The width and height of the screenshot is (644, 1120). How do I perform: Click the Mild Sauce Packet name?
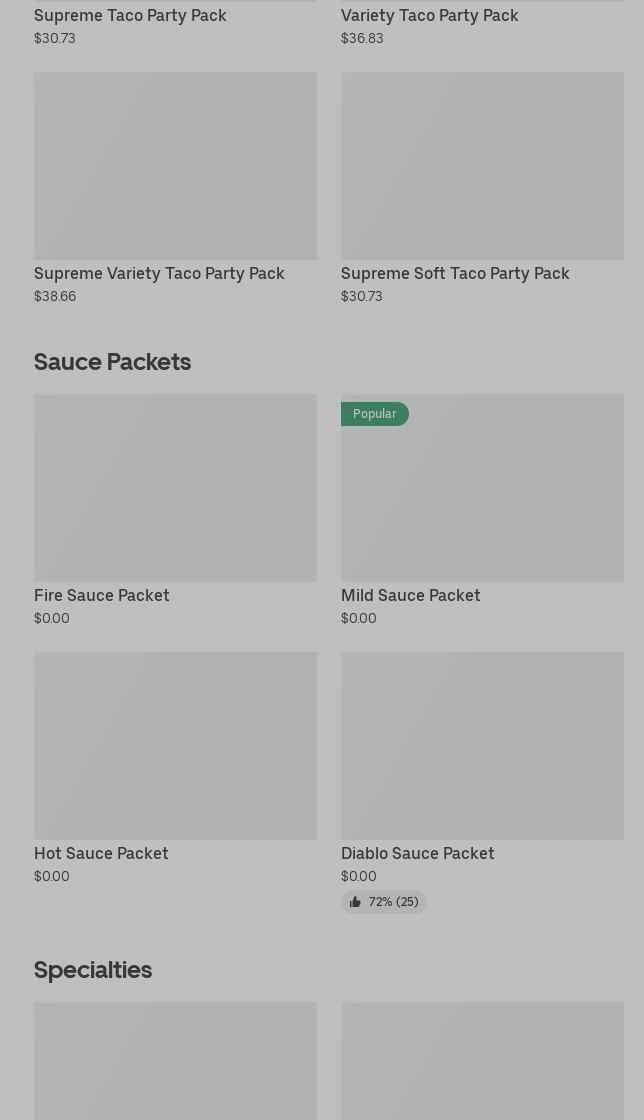410,595
